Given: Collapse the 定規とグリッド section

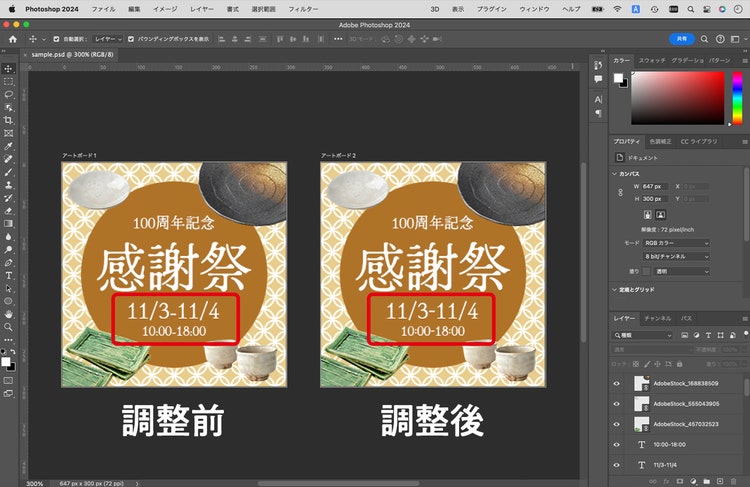Looking at the screenshot, I should (x=615, y=289).
